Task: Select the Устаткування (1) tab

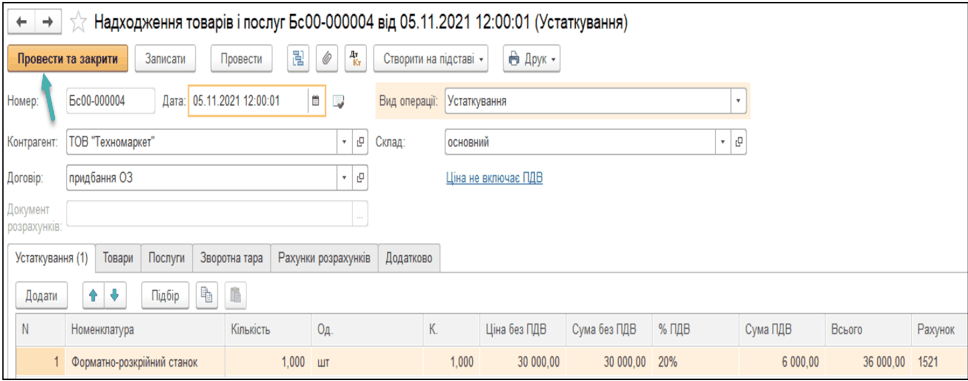Action: click(52, 259)
